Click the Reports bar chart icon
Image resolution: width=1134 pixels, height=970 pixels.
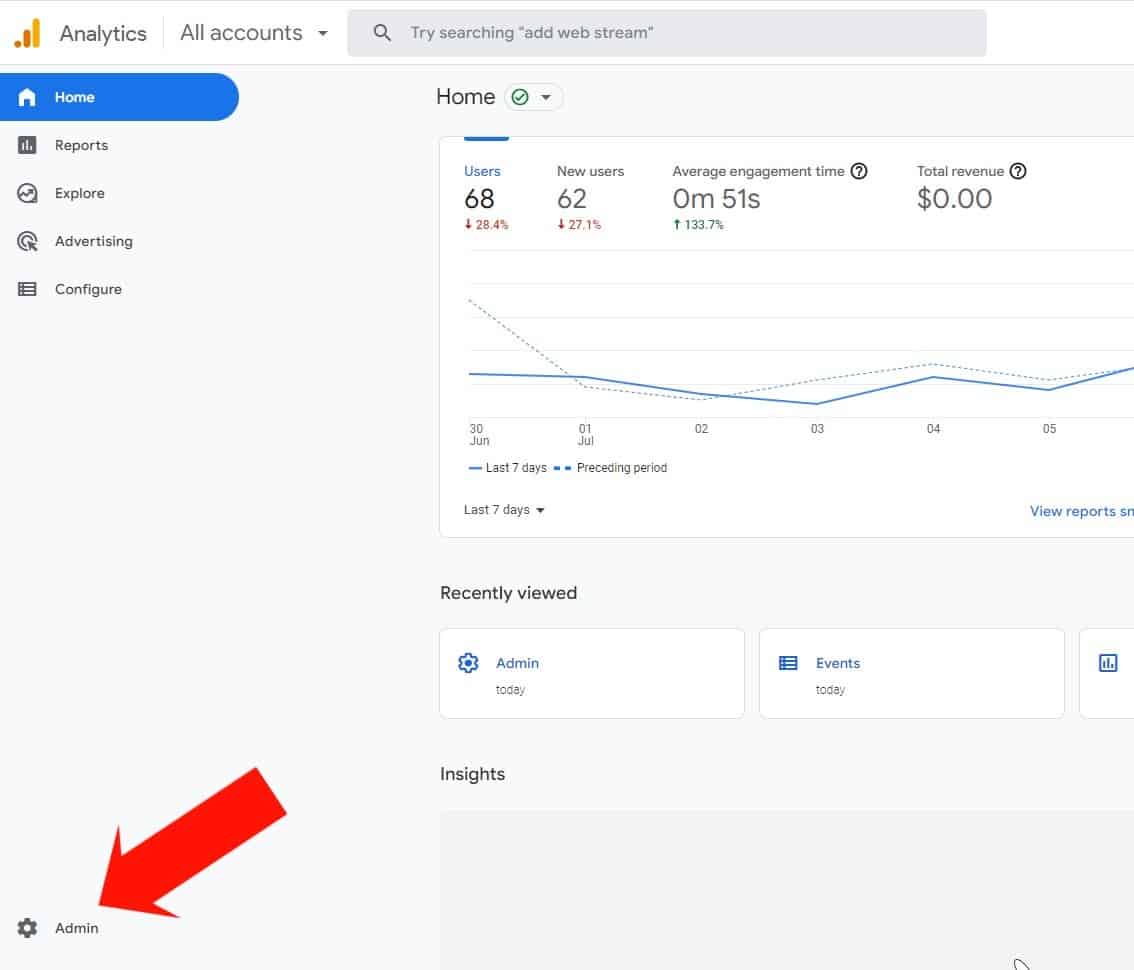27,145
